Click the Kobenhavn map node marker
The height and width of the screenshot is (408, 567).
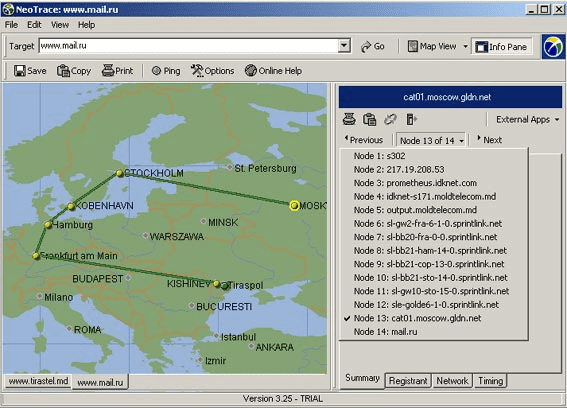click(x=71, y=207)
